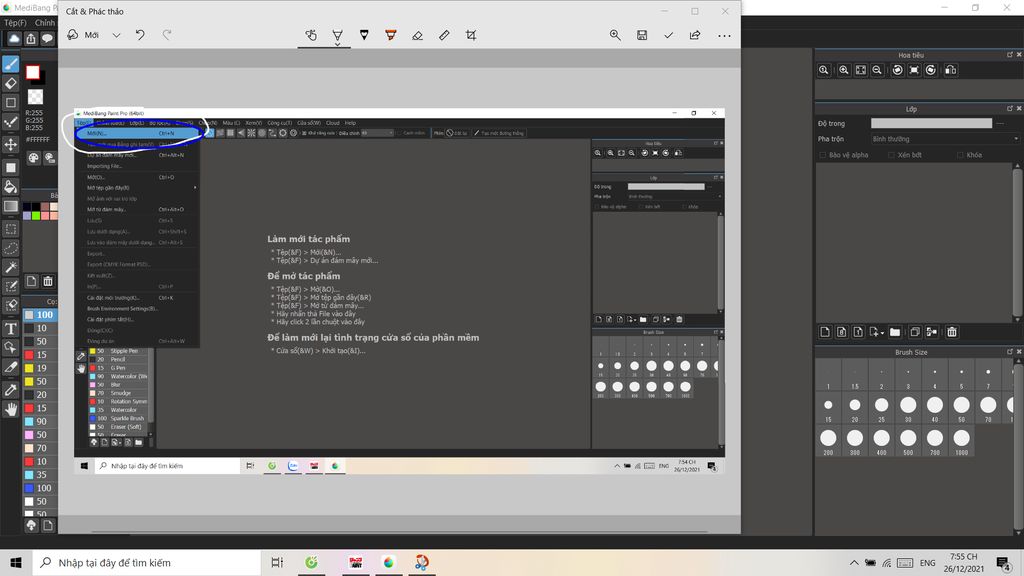Open the Chỉnh menu in MediBang
Screen dimensions: 1024x576
45,22
